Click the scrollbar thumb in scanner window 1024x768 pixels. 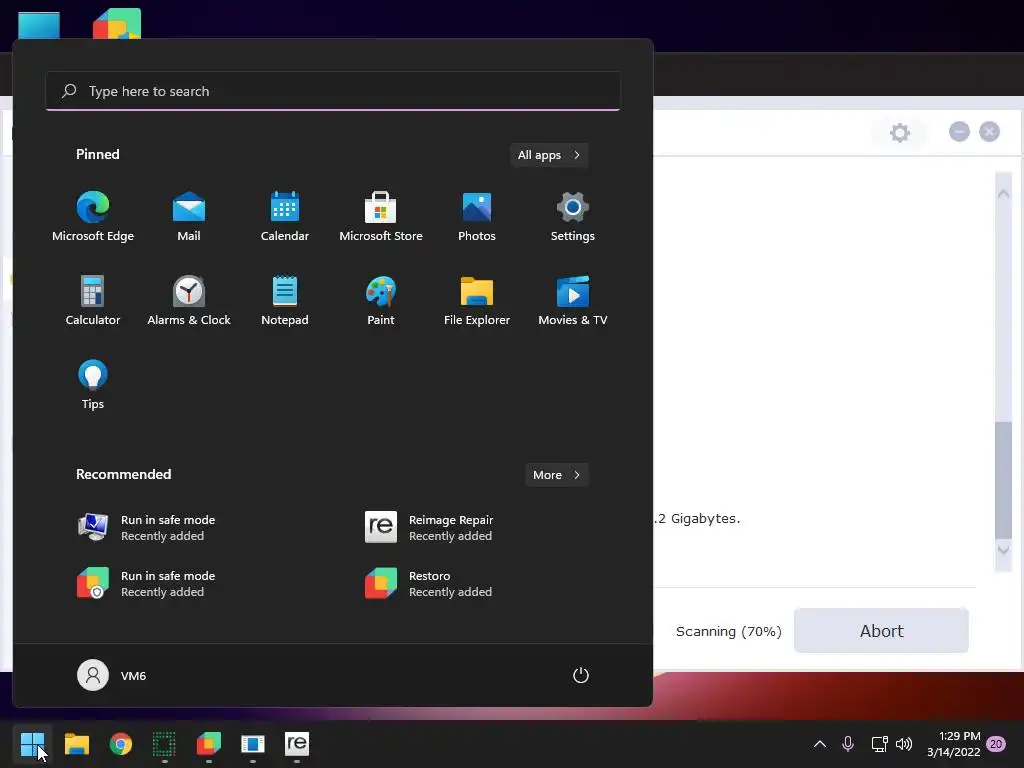tap(1004, 480)
